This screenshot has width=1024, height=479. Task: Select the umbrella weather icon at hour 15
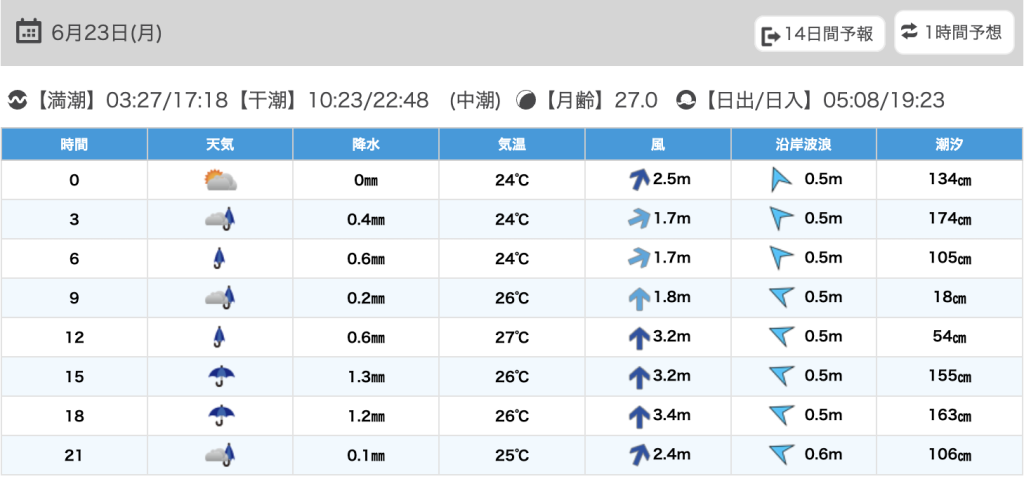tap(221, 376)
